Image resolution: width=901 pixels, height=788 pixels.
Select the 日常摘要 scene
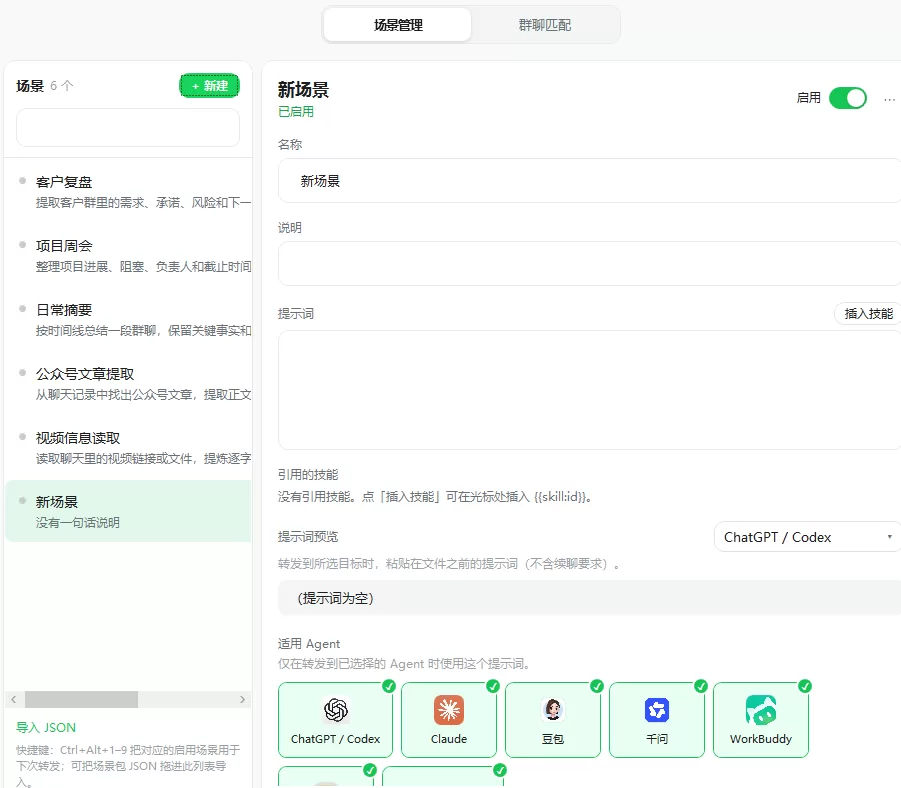128,320
